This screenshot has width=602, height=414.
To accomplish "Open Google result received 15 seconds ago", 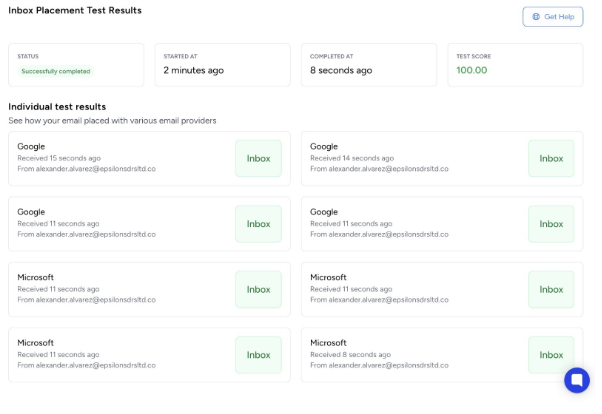I will 120,158.
